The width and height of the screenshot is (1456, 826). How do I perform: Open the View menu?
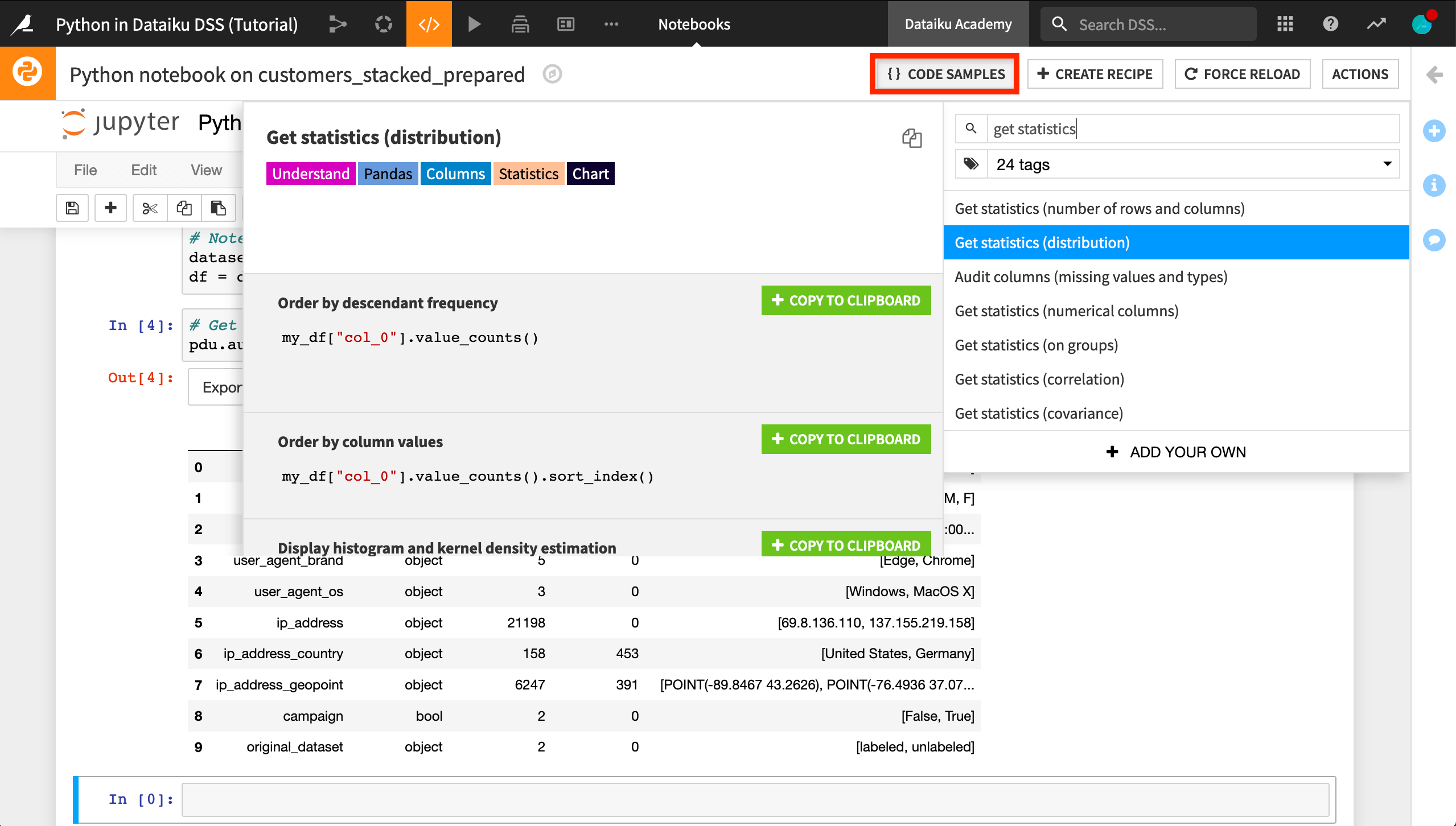[206, 170]
